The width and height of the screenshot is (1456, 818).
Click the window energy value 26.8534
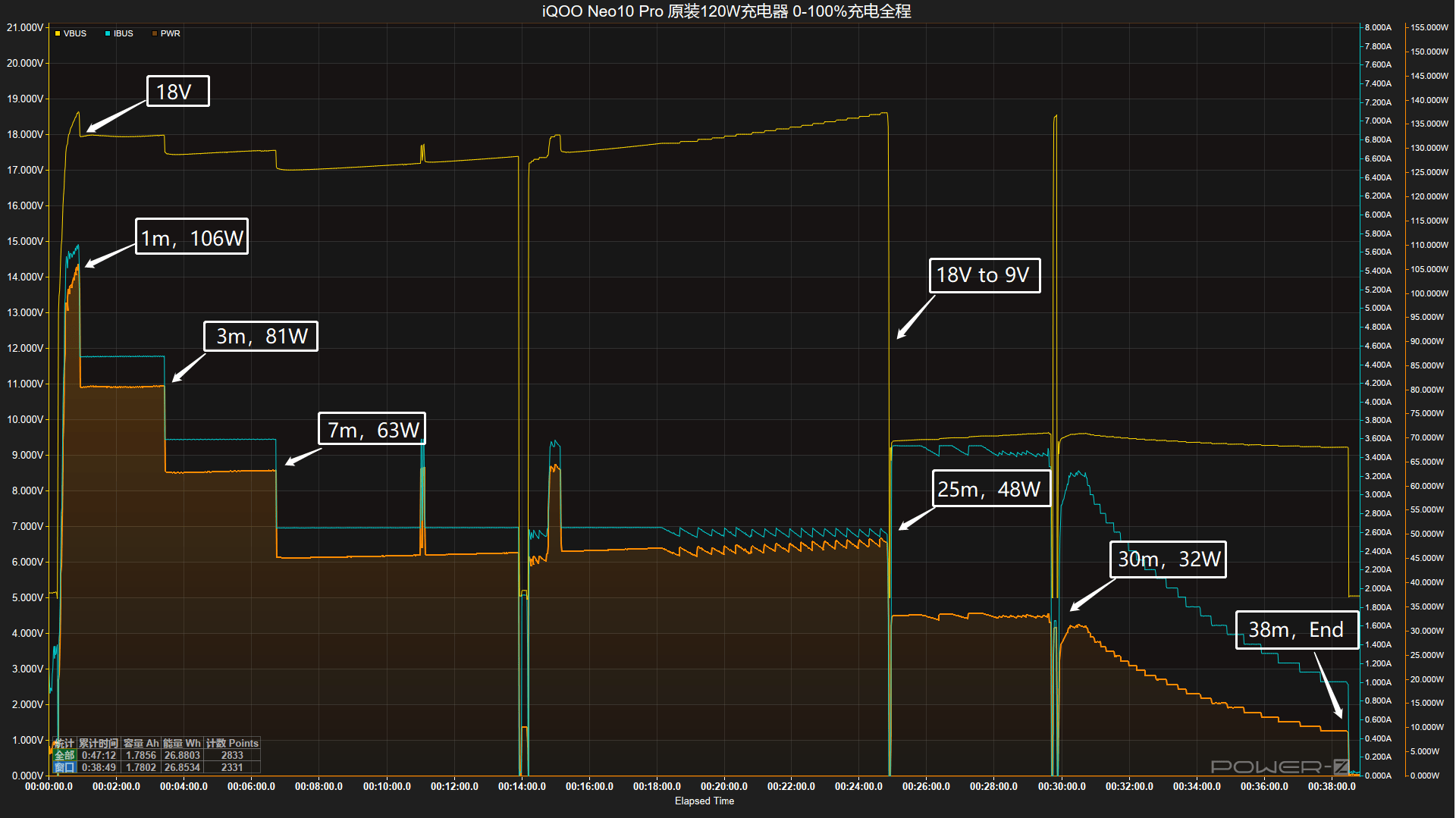click(182, 767)
